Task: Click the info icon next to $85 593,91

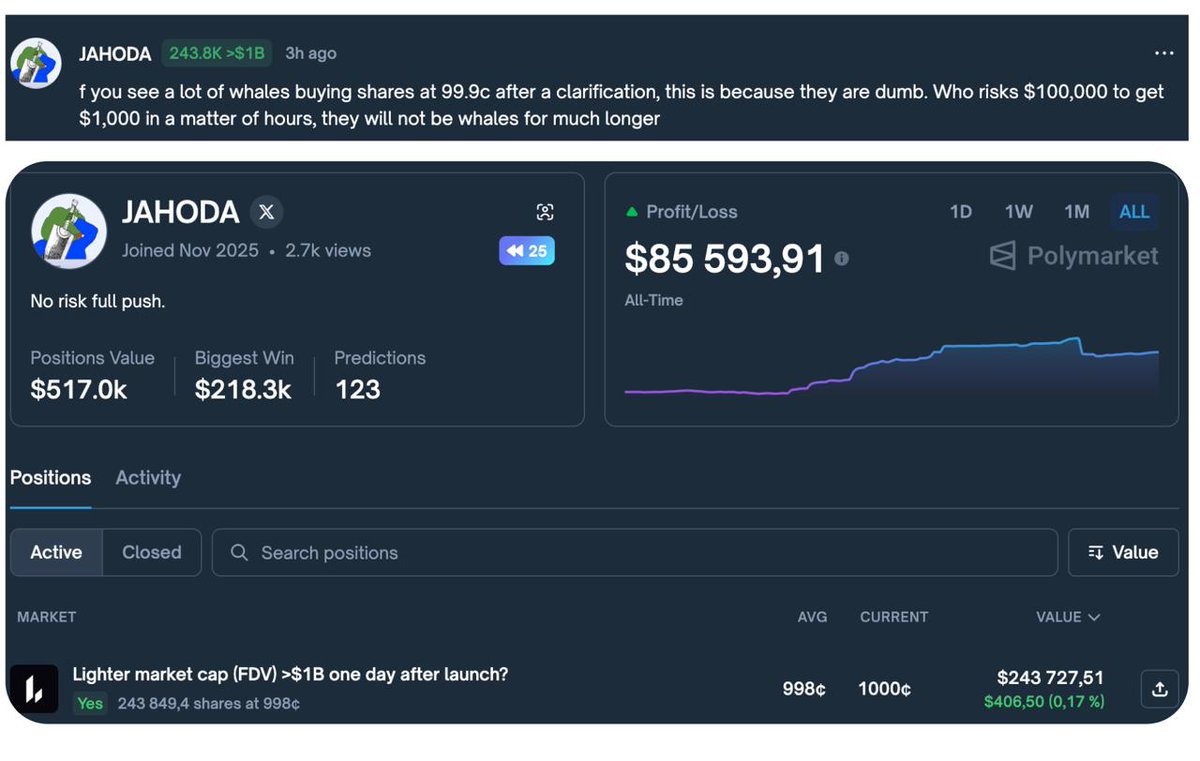Action: (842, 258)
